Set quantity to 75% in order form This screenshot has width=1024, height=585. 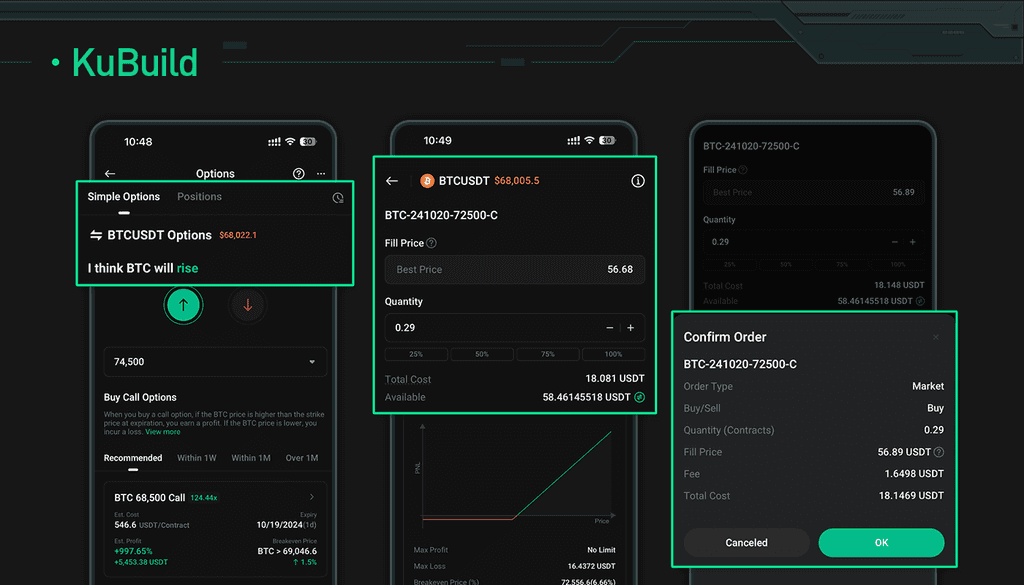[x=548, y=354]
